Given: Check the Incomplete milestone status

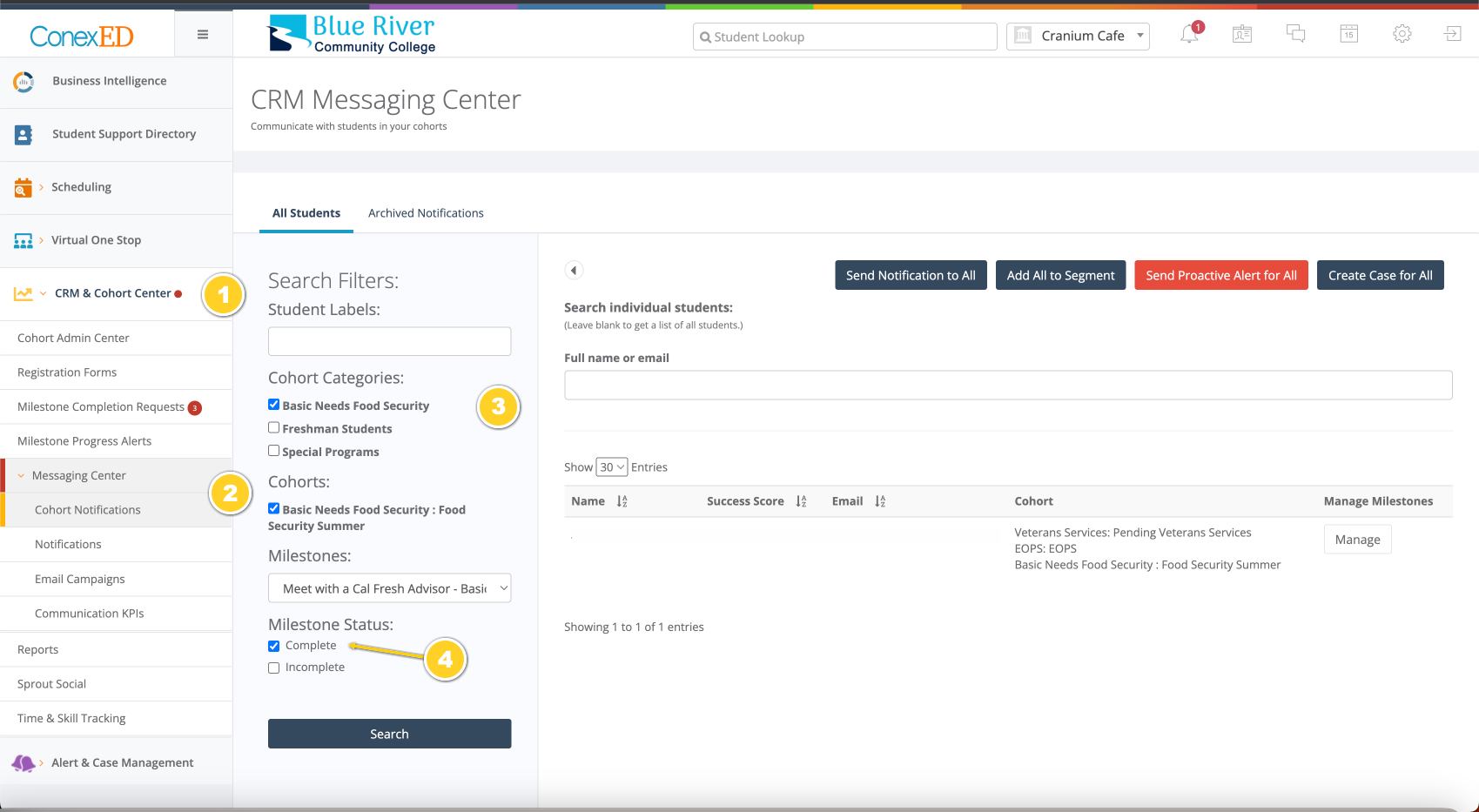Looking at the screenshot, I should (274, 668).
